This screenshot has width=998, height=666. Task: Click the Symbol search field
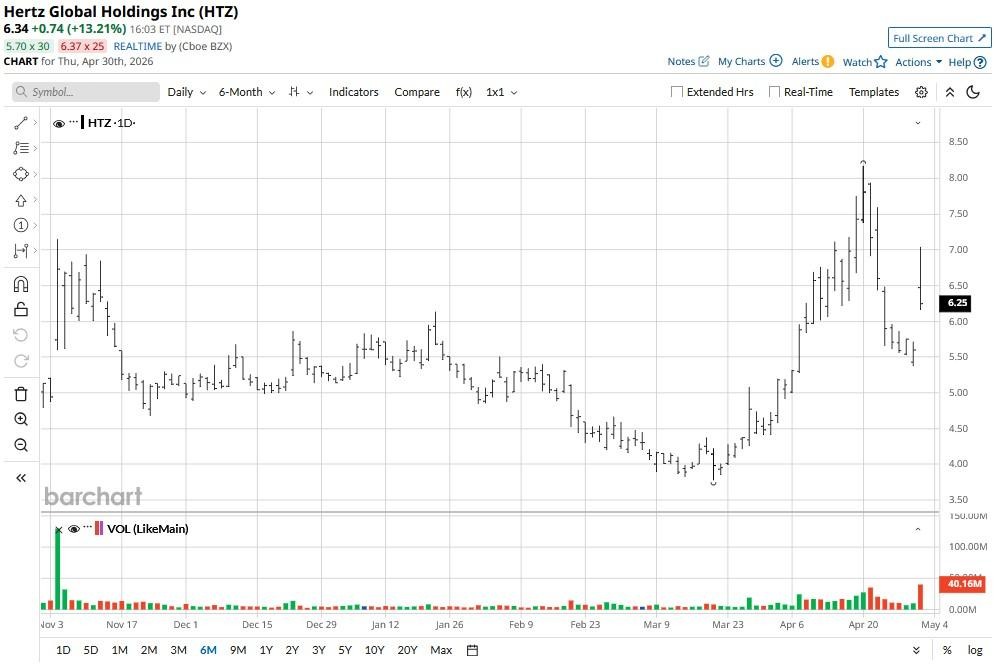point(85,92)
